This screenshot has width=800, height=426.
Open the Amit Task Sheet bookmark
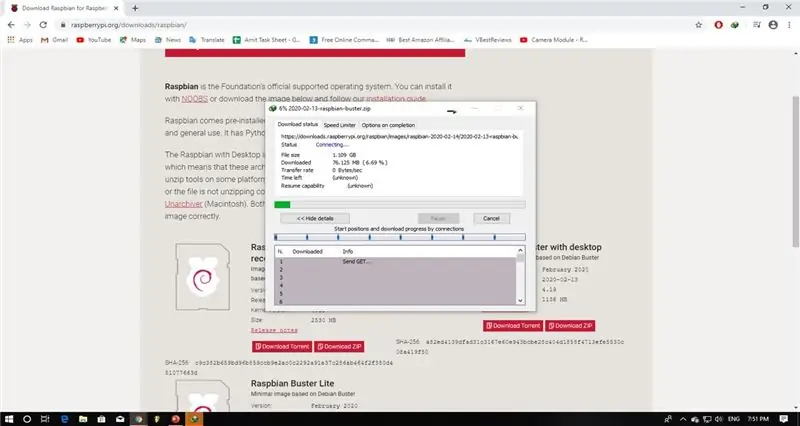click(267, 40)
